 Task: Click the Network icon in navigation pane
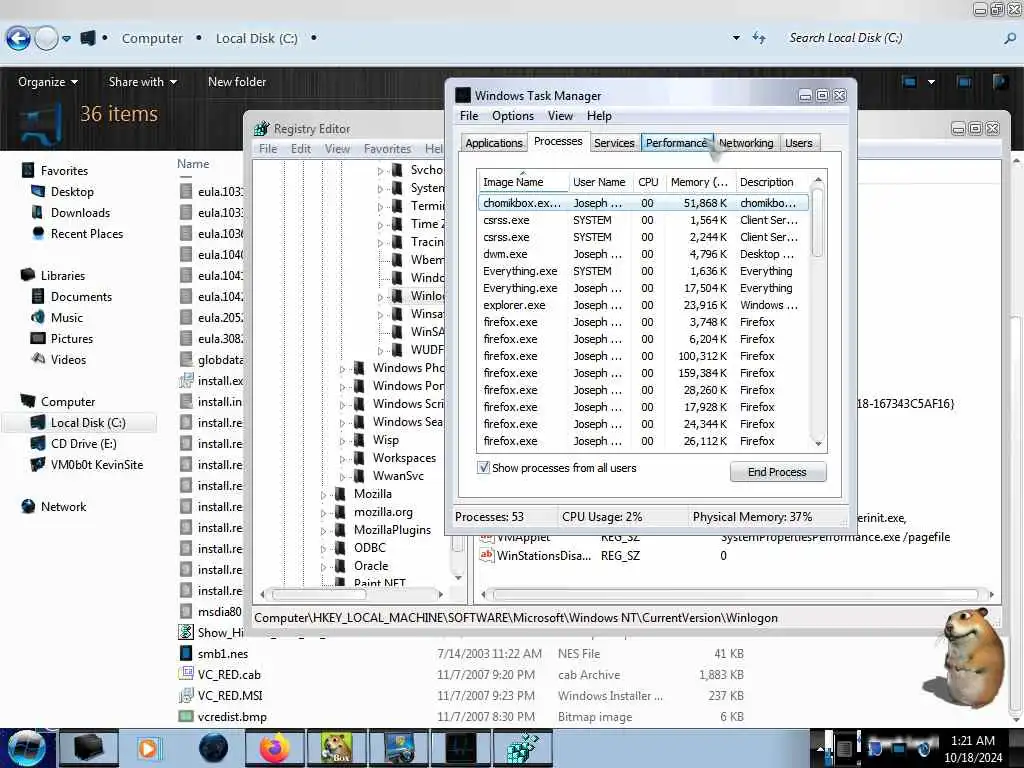(x=28, y=506)
